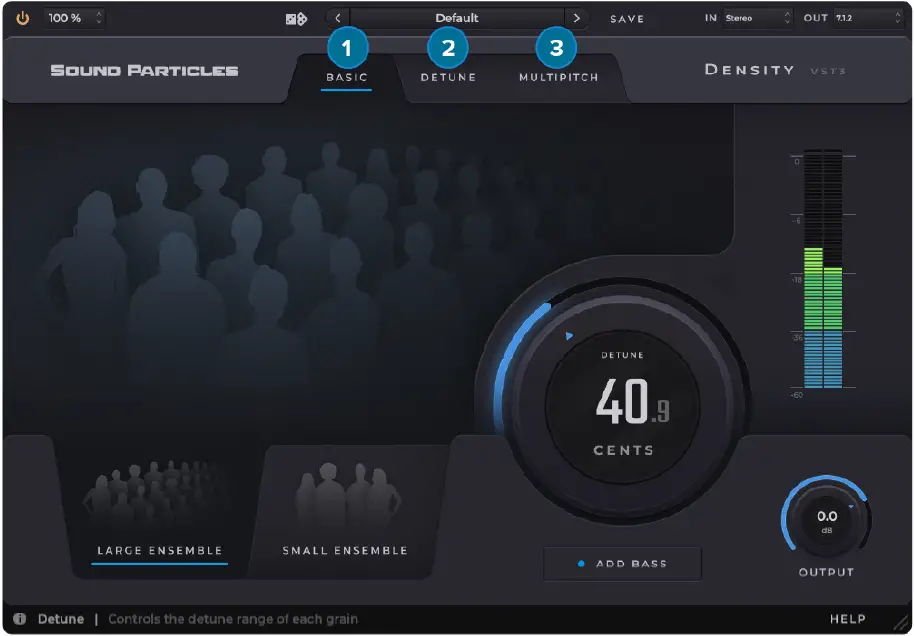Screen dimensions: 914x636
Task: Switch to the Detune tab
Action: point(447,75)
